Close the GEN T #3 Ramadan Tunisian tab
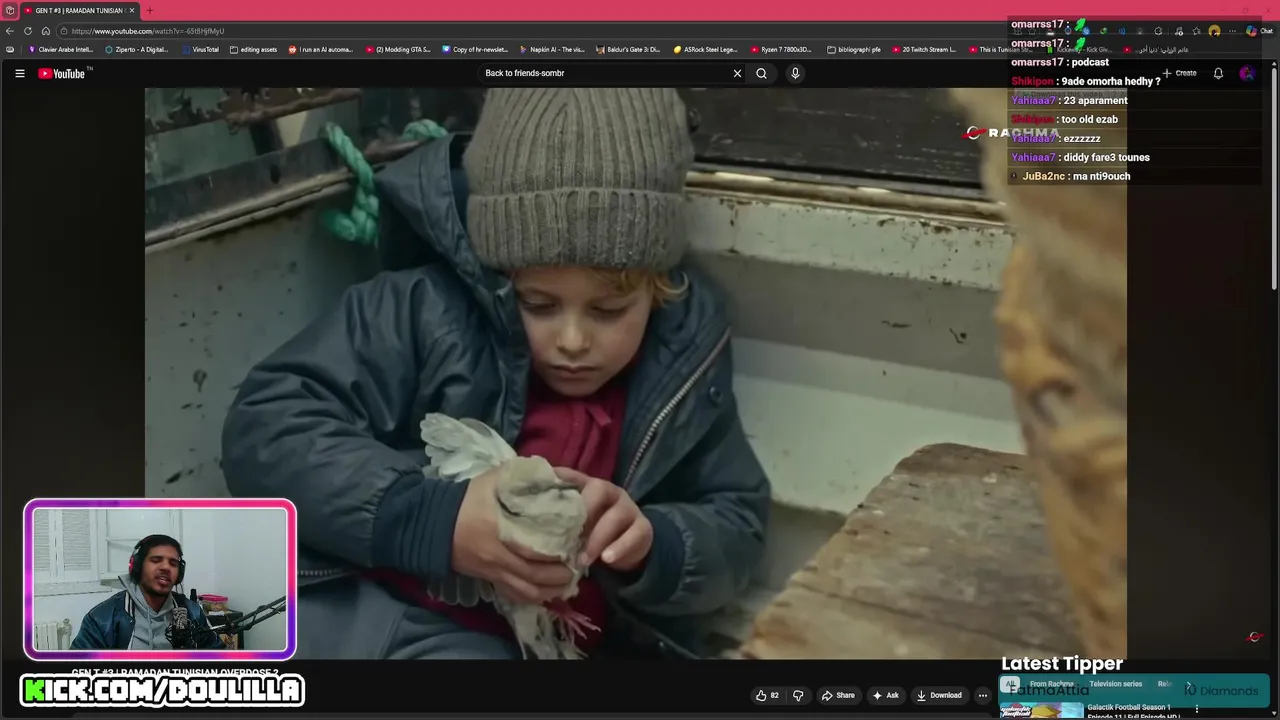 (131, 10)
